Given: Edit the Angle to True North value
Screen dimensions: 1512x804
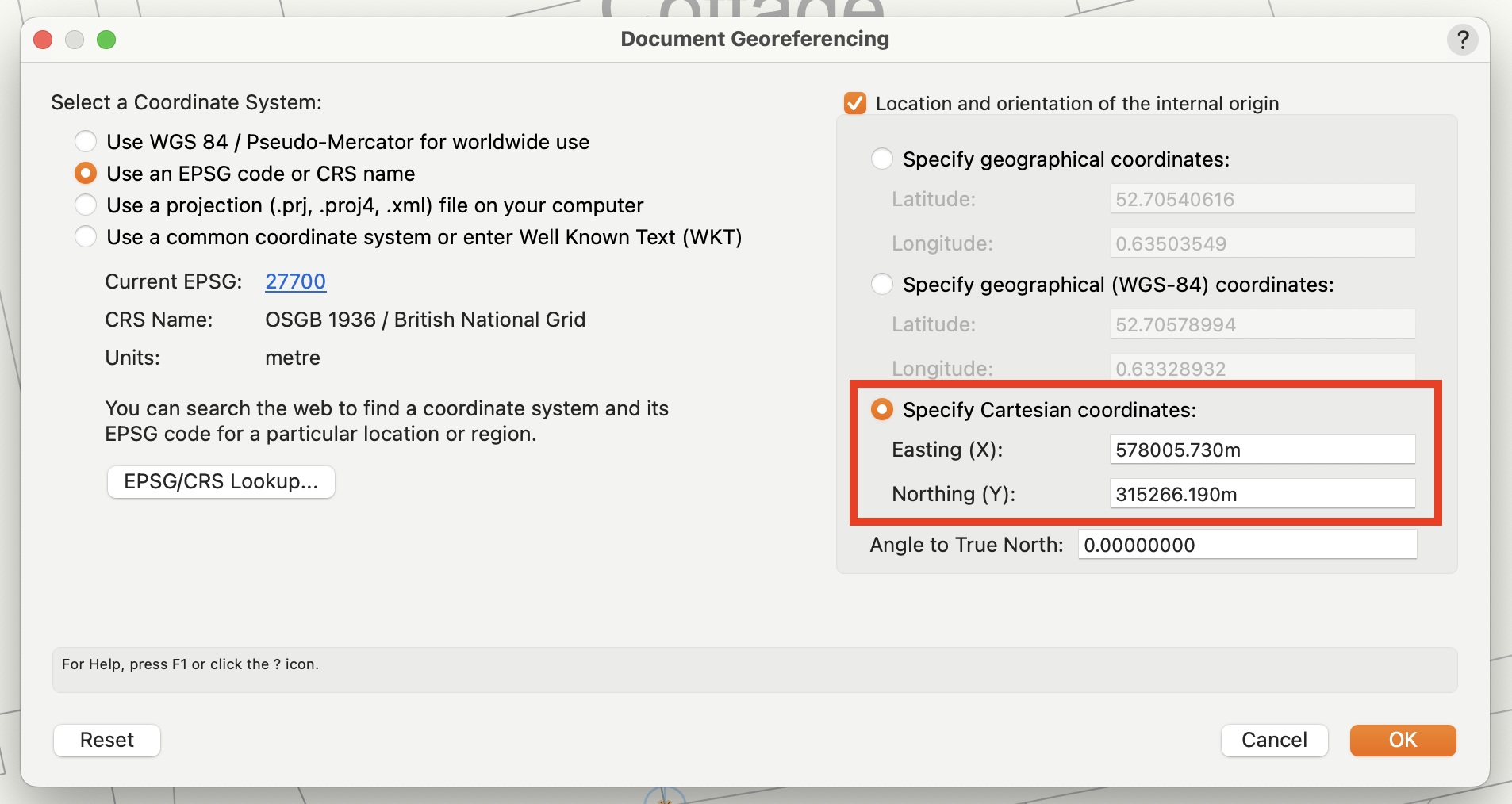Looking at the screenshot, I should (x=1247, y=544).
